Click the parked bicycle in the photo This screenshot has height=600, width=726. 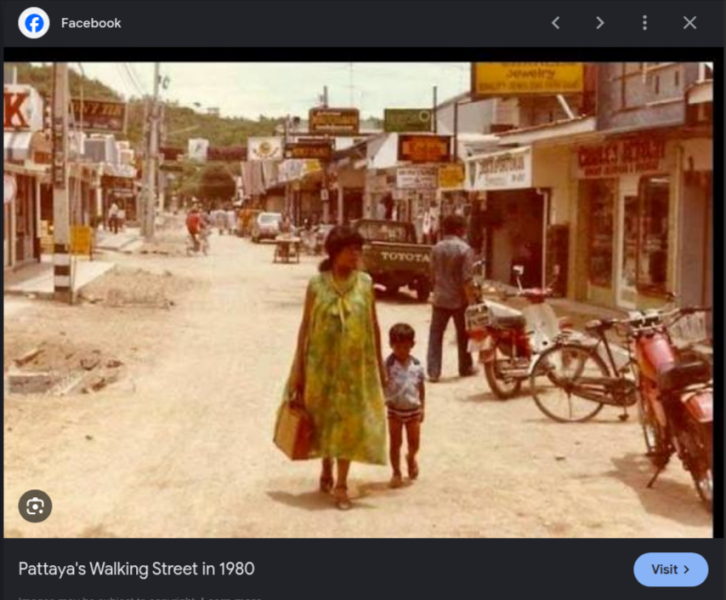(x=581, y=370)
